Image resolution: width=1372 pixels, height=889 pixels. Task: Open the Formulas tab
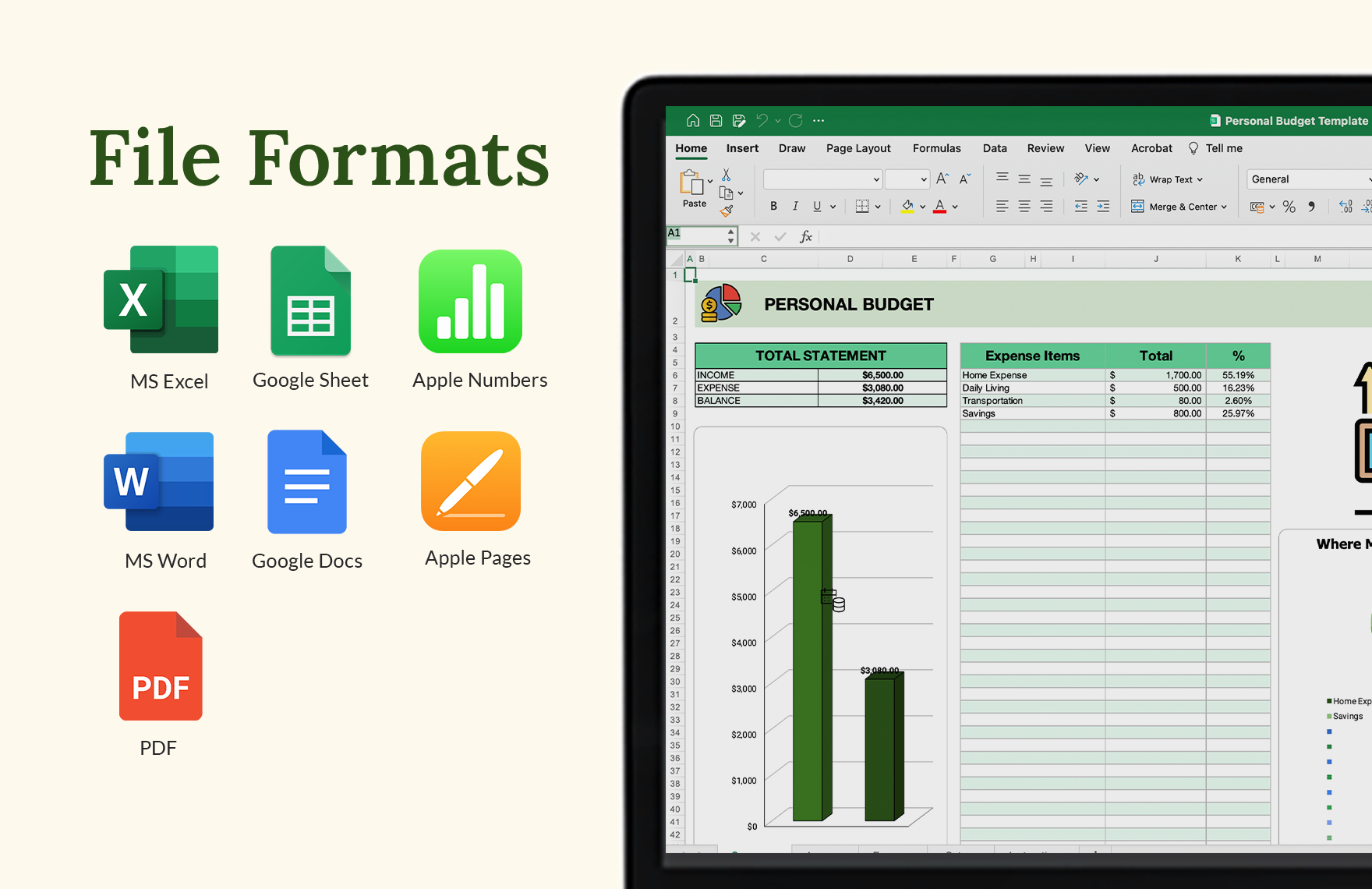coord(937,148)
